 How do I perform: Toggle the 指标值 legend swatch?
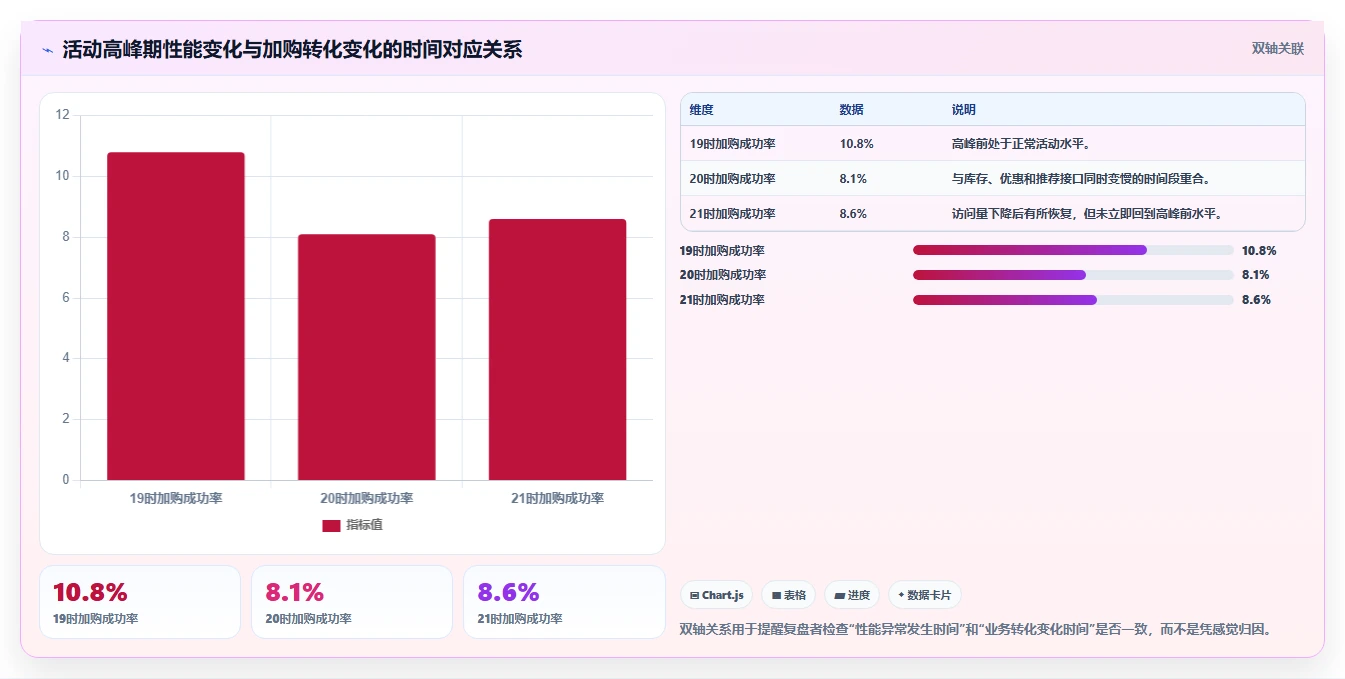(x=331, y=526)
